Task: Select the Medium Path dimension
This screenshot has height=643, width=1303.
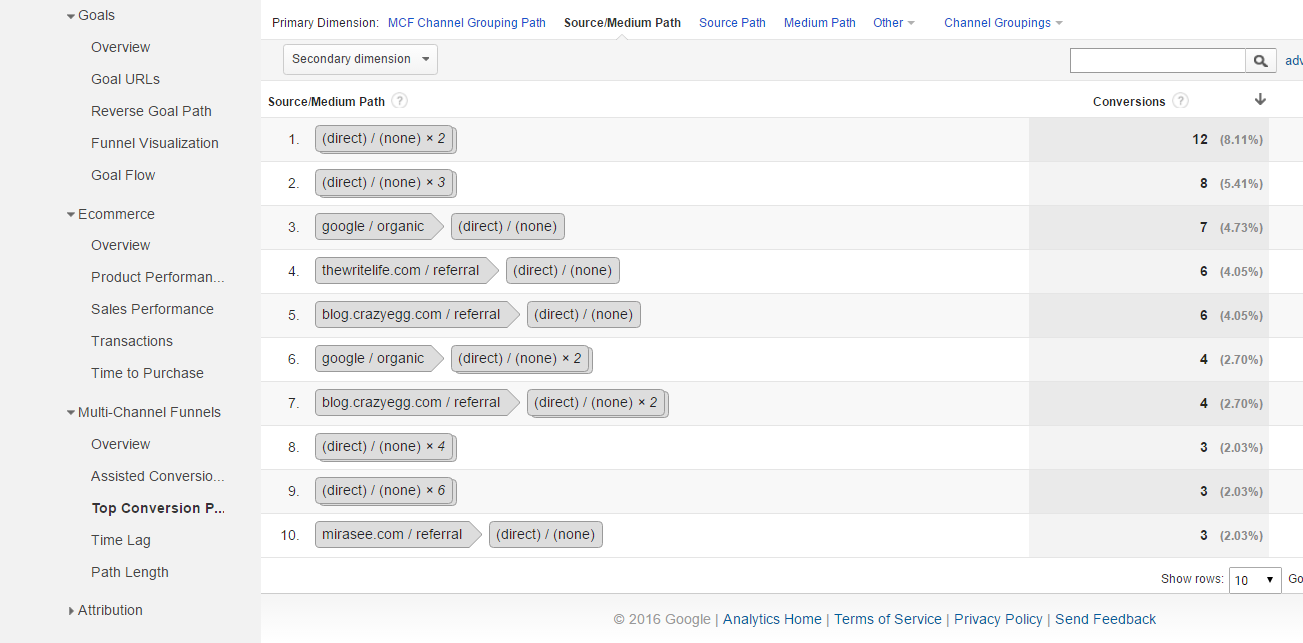Action: [x=819, y=23]
